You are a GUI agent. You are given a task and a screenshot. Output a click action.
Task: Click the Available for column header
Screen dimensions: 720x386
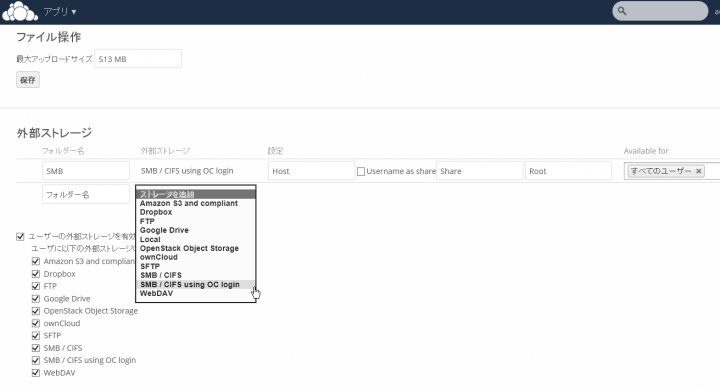point(646,151)
